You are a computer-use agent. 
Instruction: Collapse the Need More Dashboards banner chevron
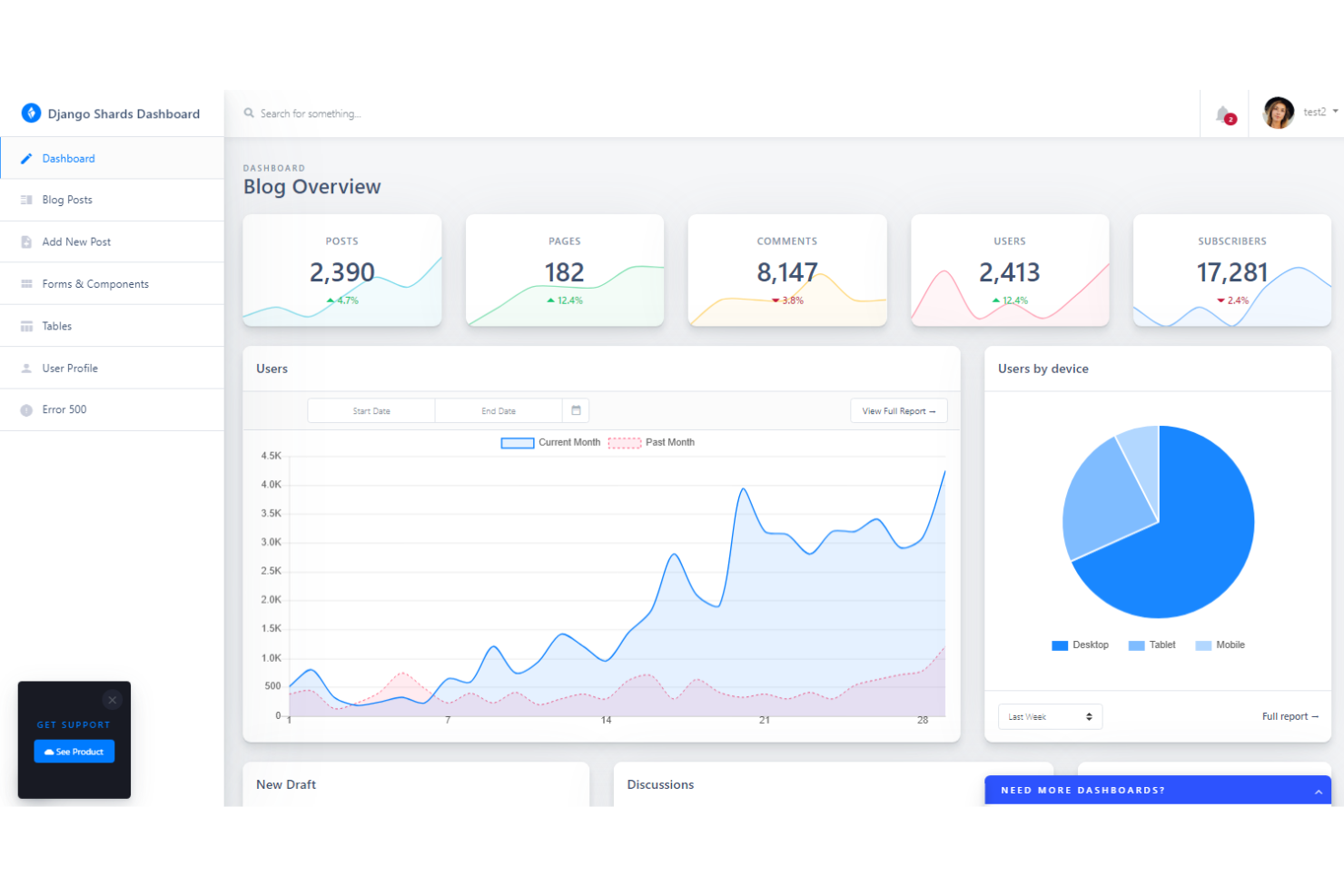pos(1319,790)
